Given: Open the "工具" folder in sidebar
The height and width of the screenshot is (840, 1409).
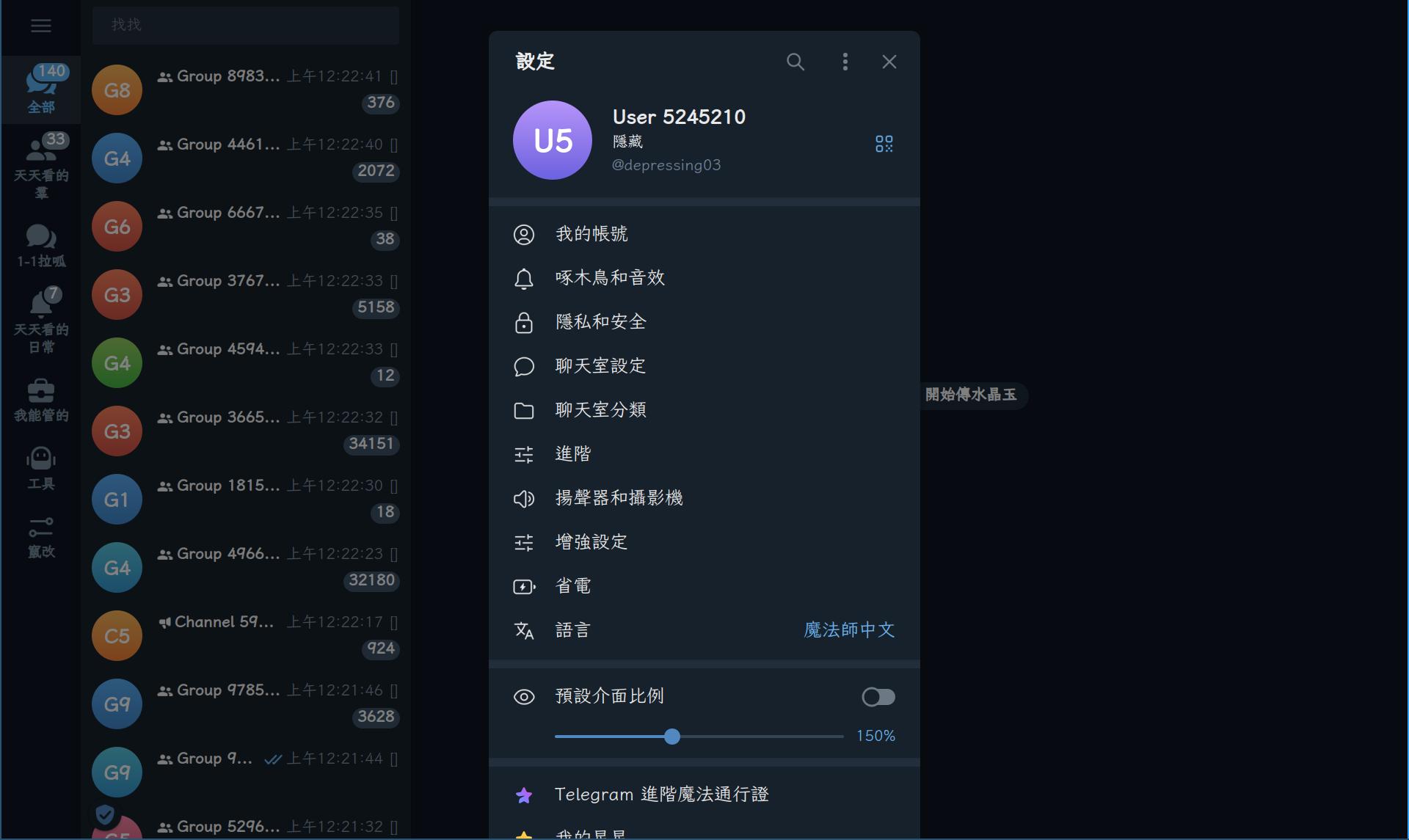Looking at the screenshot, I should pos(41,467).
